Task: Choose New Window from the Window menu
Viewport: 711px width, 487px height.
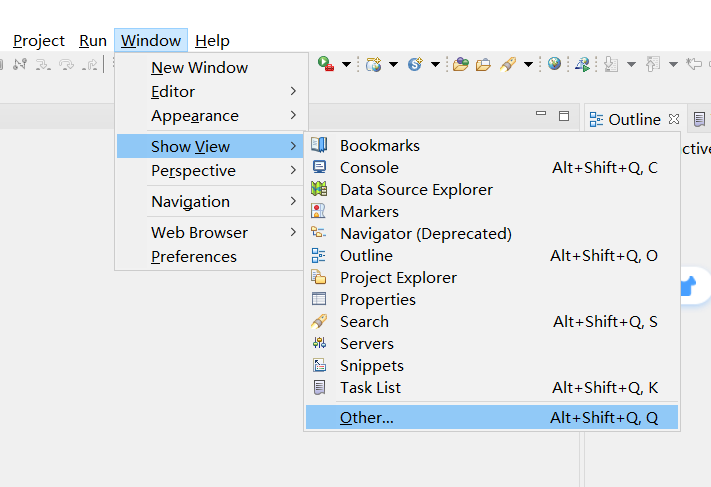Action: pos(212,68)
